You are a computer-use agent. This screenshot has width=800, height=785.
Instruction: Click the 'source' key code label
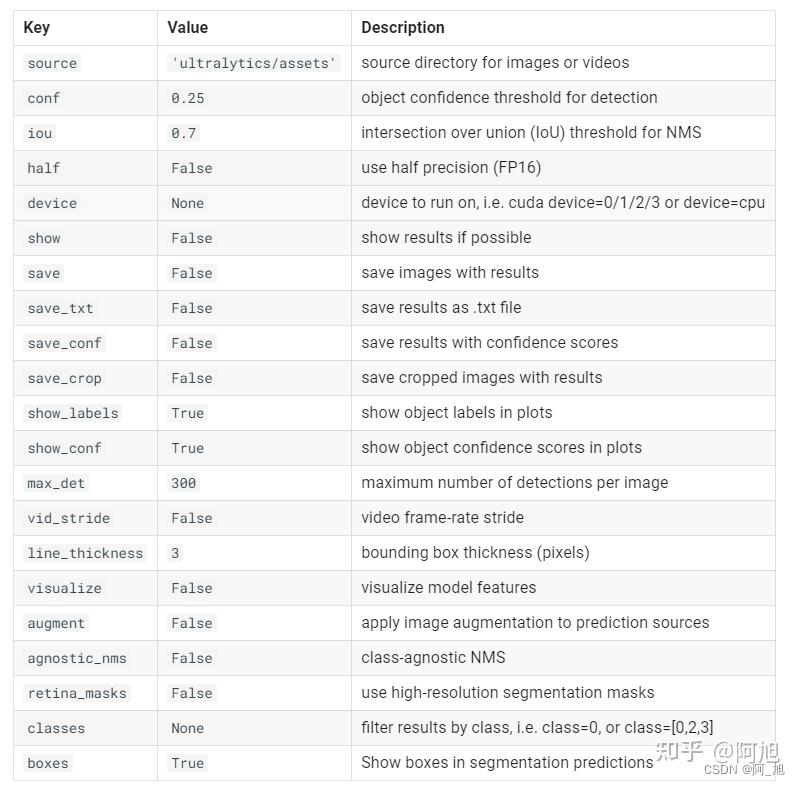pos(52,63)
